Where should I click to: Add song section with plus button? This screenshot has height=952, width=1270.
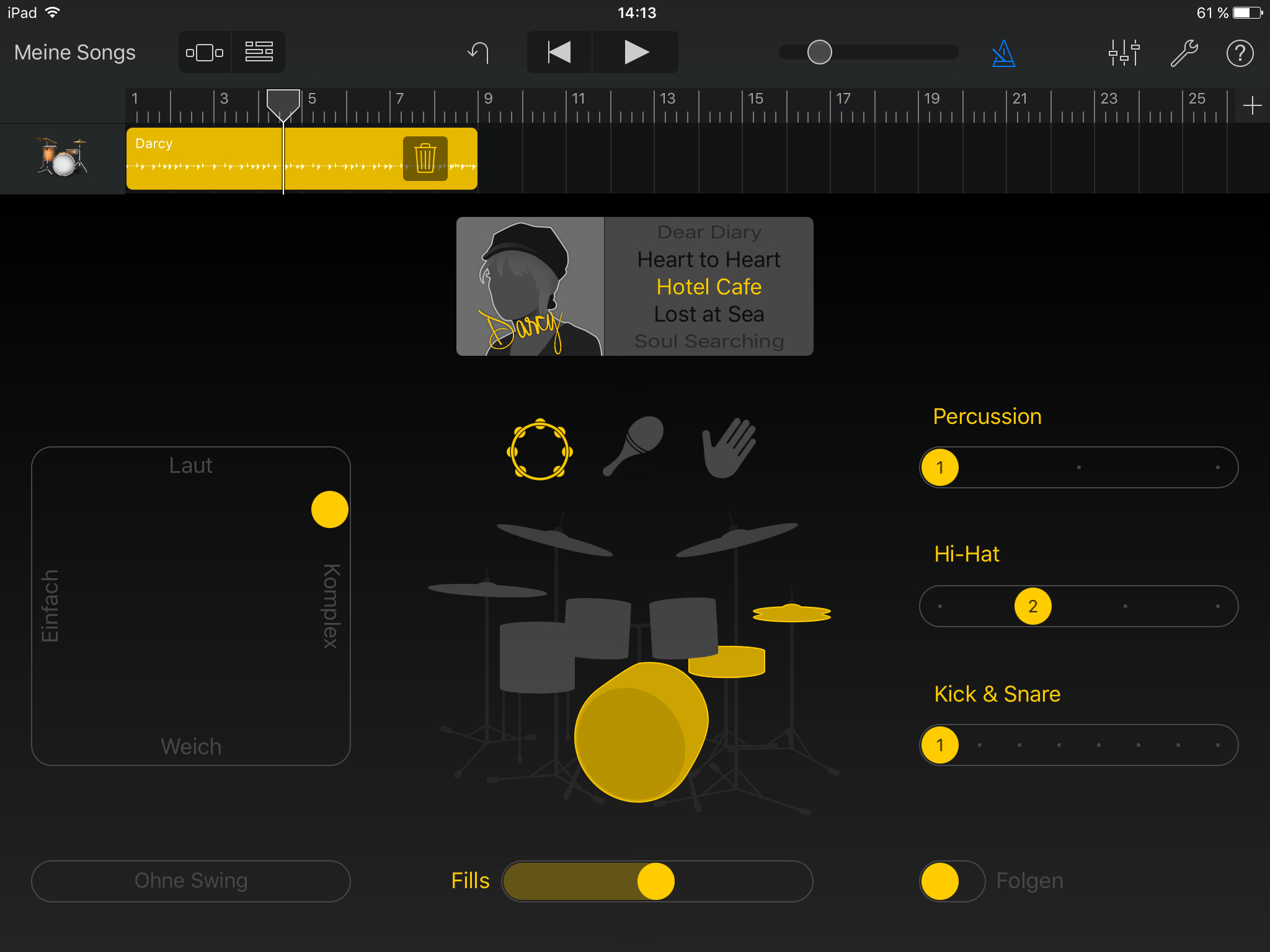(x=1252, y=105)
